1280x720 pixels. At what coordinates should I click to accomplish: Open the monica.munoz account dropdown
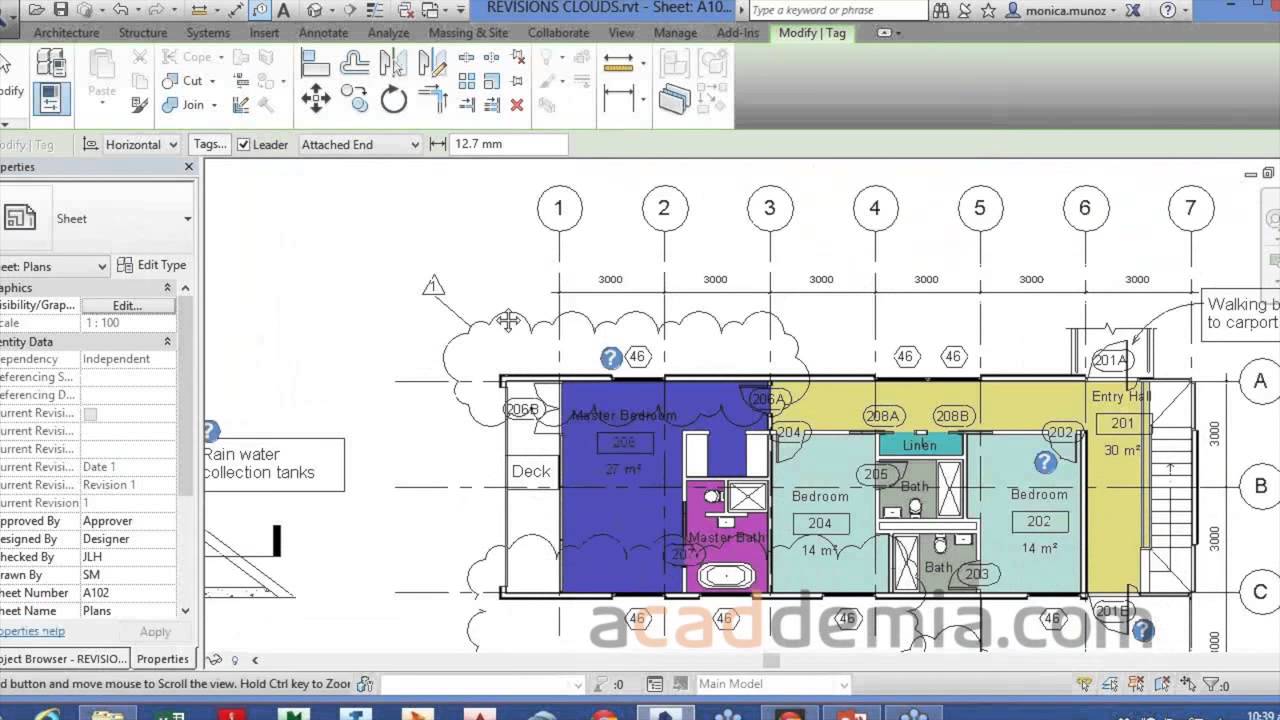[1064, 10]
